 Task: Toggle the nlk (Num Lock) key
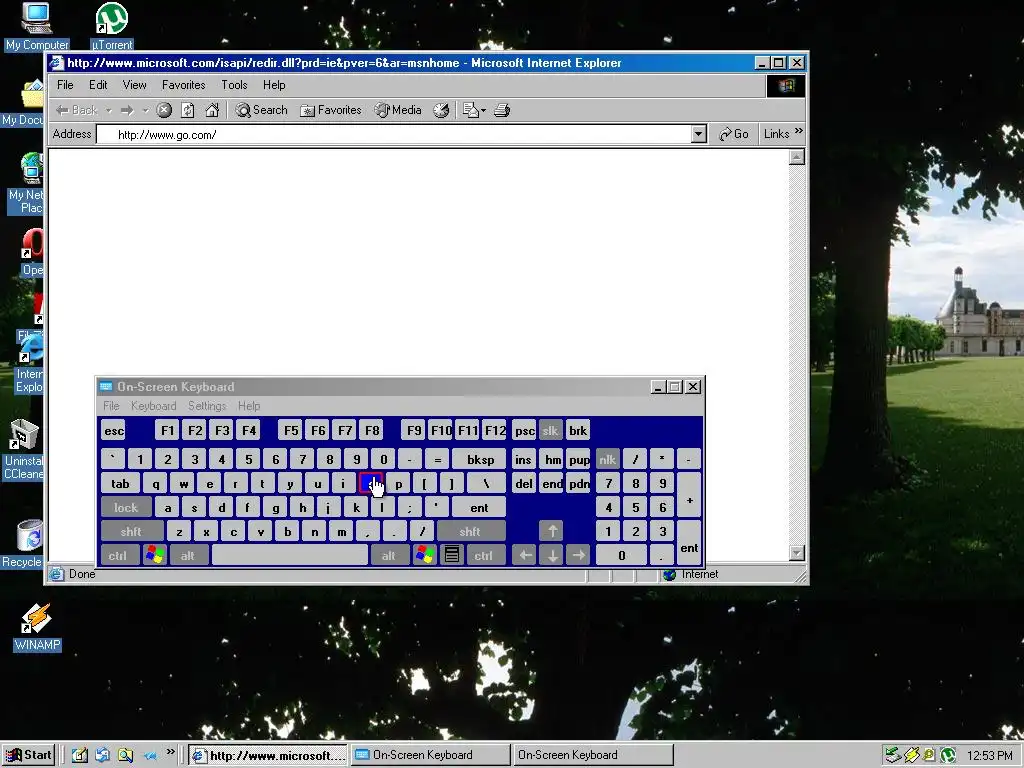click(x=607, y=459)
